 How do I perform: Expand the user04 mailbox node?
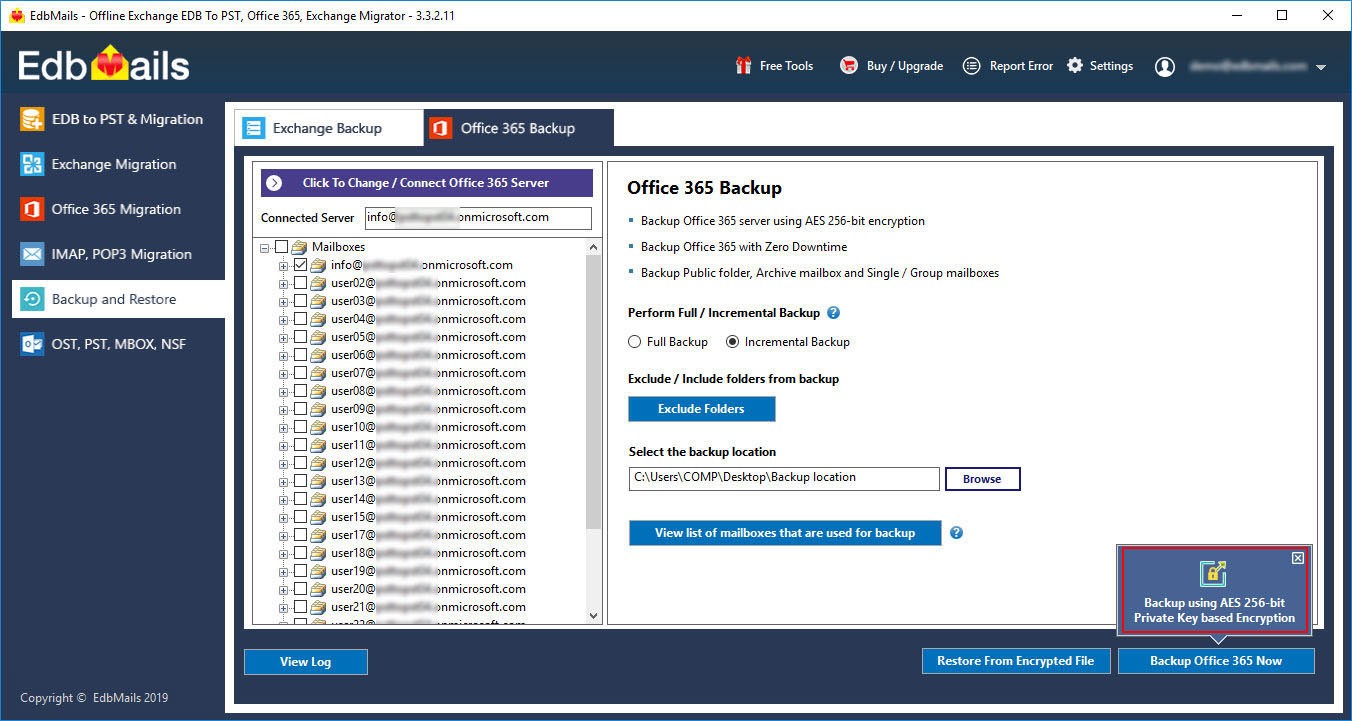coord(284,319)
